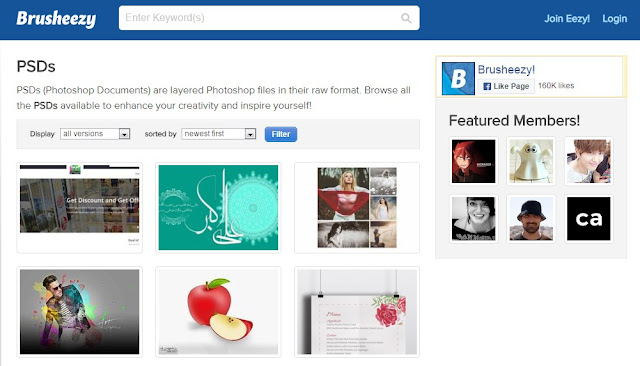View the black-and-white smiling woman avatar
Image resolution: width=640 pixels, height=366 pixels.
(473, 219)
